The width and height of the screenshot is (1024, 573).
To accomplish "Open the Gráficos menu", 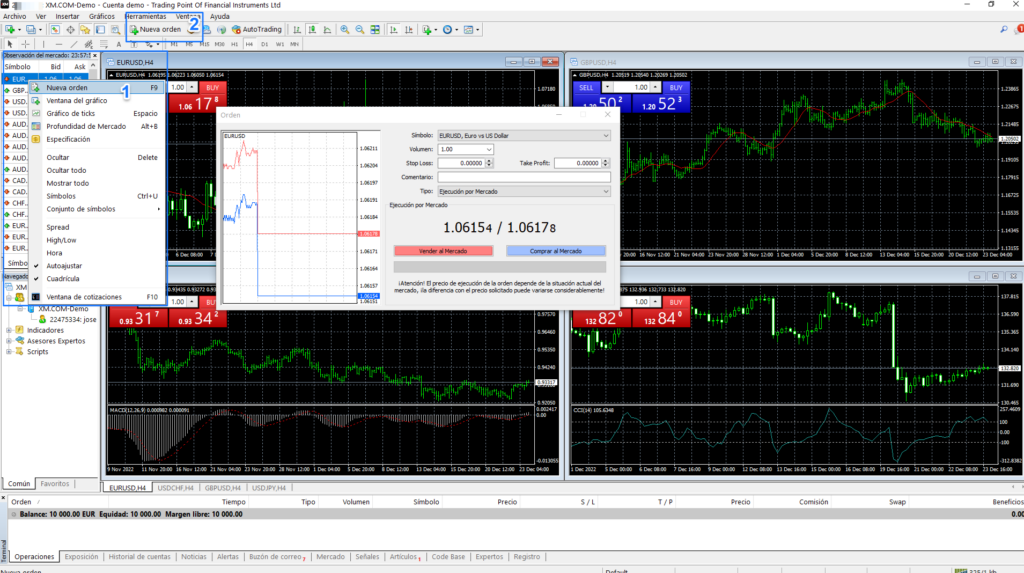I will [101, 16].
